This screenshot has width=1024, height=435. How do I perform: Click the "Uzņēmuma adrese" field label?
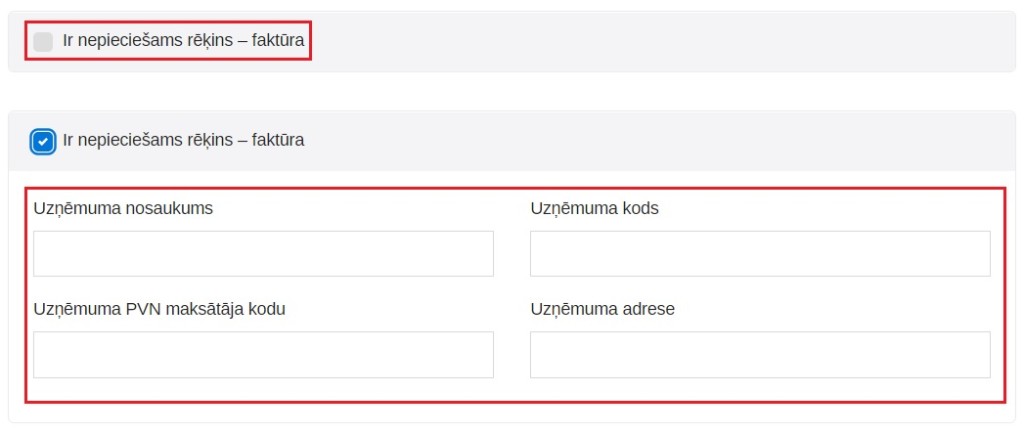[602, 309]
